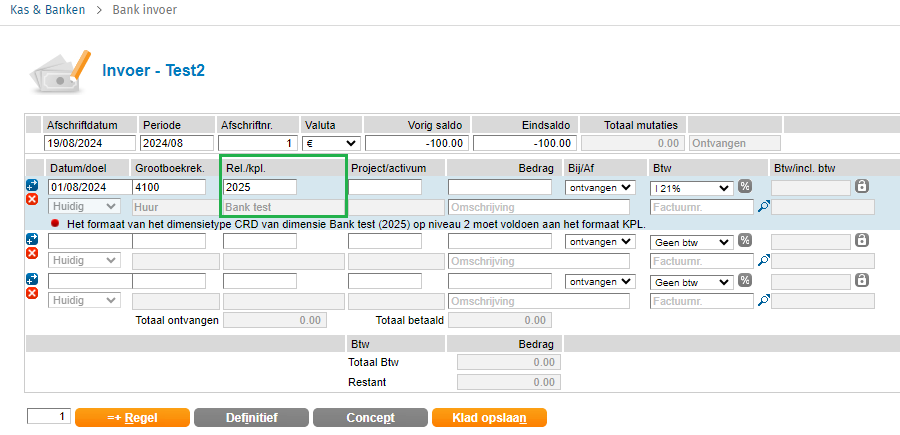The width and height of the screenshot is (900, 435).
Task: Click invoice search magnifier on third line
Action: 764,300
